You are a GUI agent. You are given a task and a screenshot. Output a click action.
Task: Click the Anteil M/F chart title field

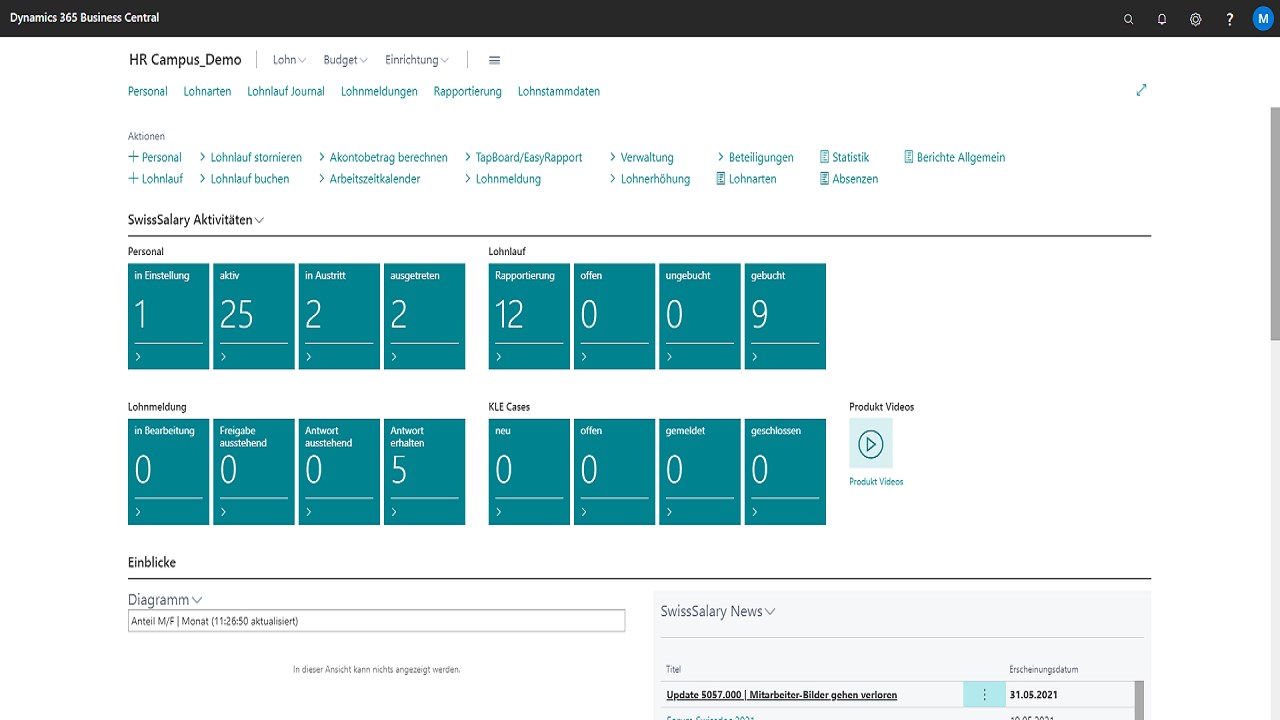point(376,621)
